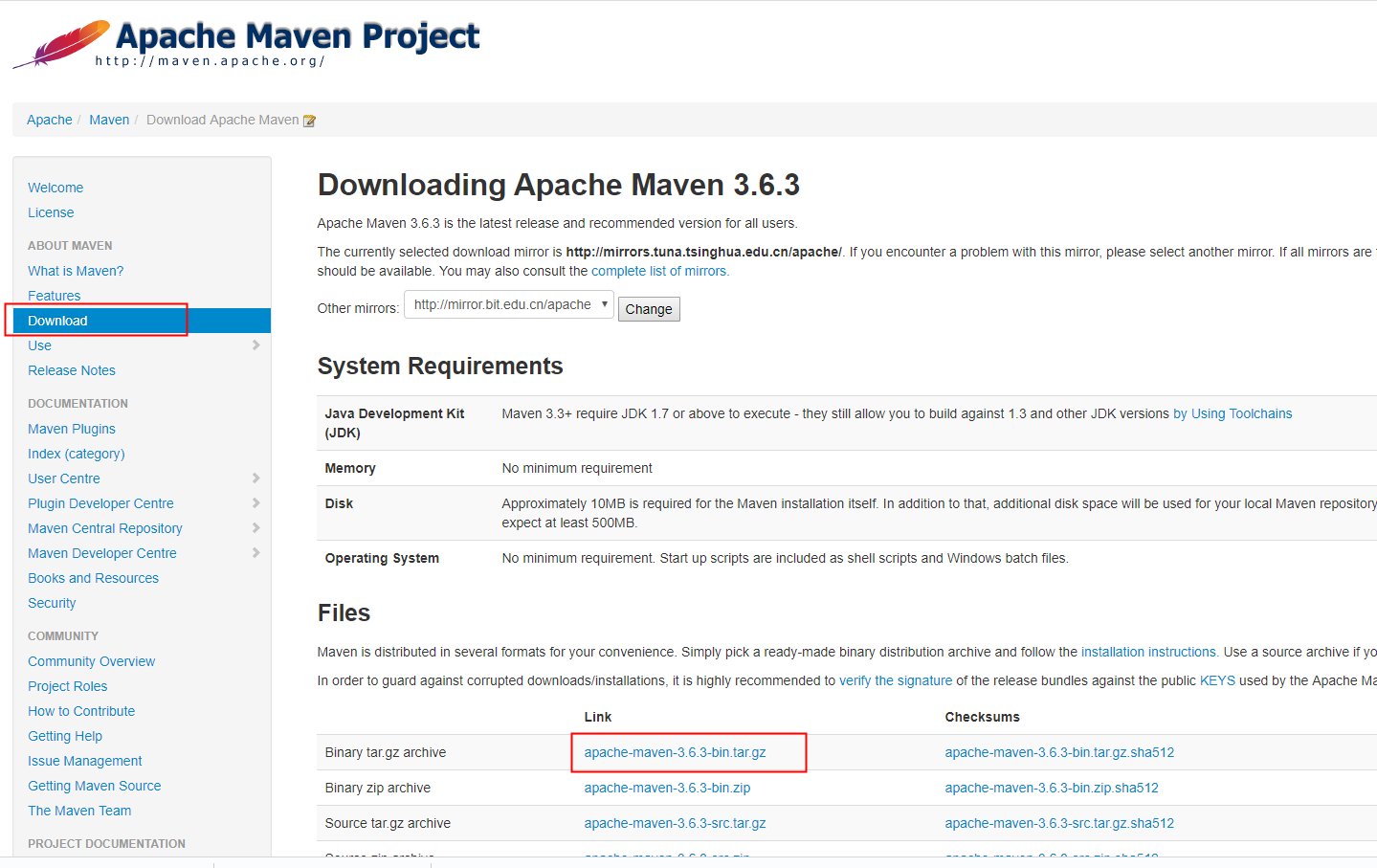The image size is (1377, 868).
Task: Open Project Roles sidebar link
Action: pos(68,686)
